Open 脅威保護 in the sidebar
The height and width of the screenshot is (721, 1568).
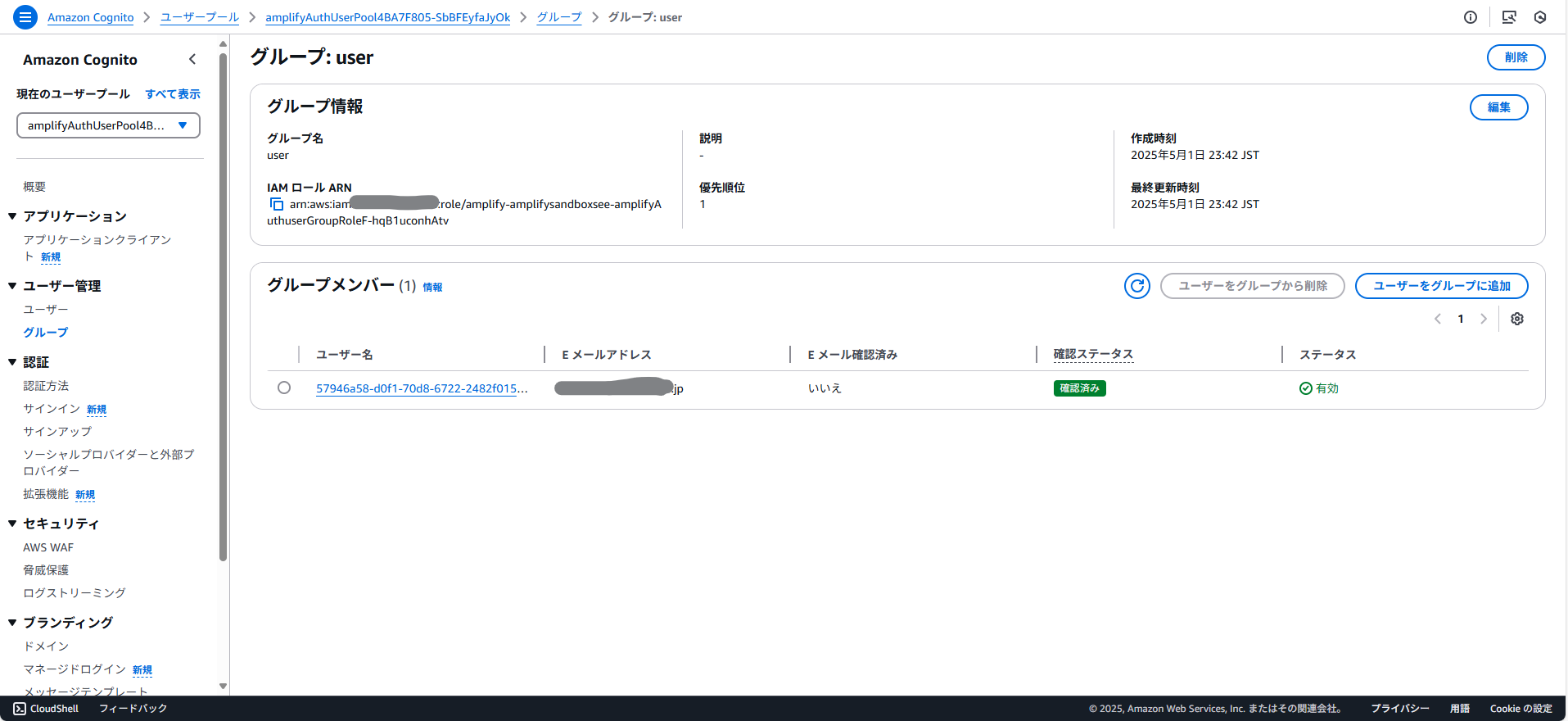46,570
